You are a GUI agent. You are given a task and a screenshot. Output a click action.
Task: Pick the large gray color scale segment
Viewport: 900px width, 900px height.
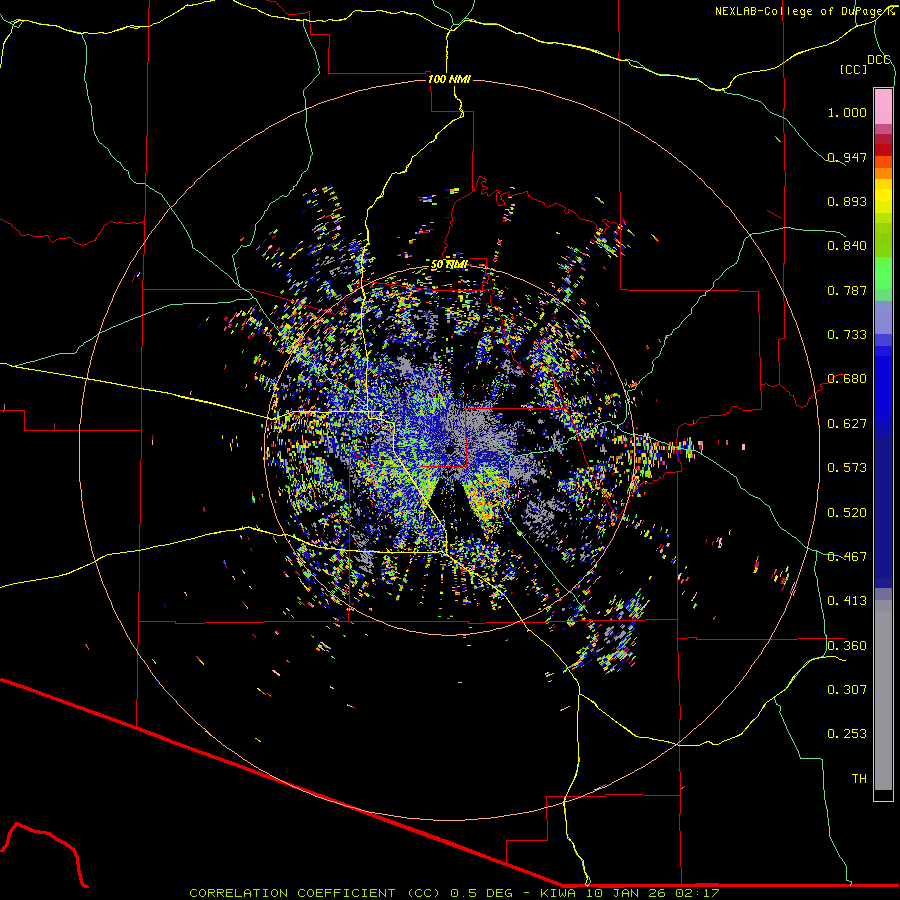tap(883, 695)
